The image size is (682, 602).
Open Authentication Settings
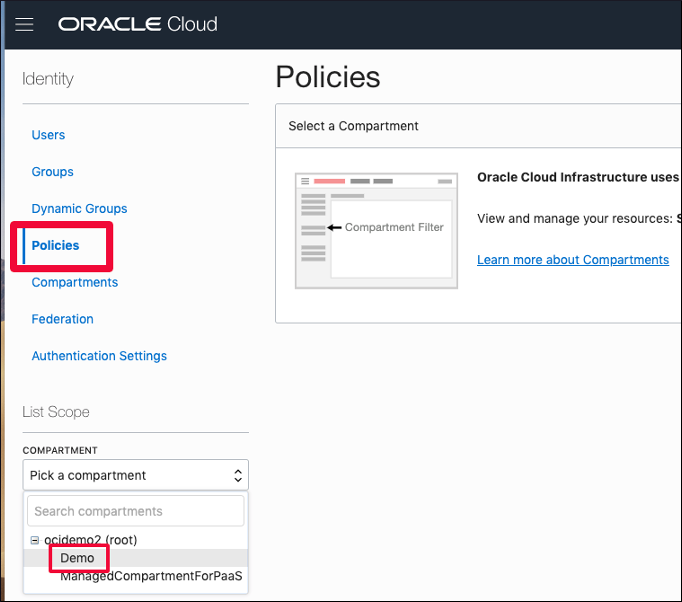[99, 356]
